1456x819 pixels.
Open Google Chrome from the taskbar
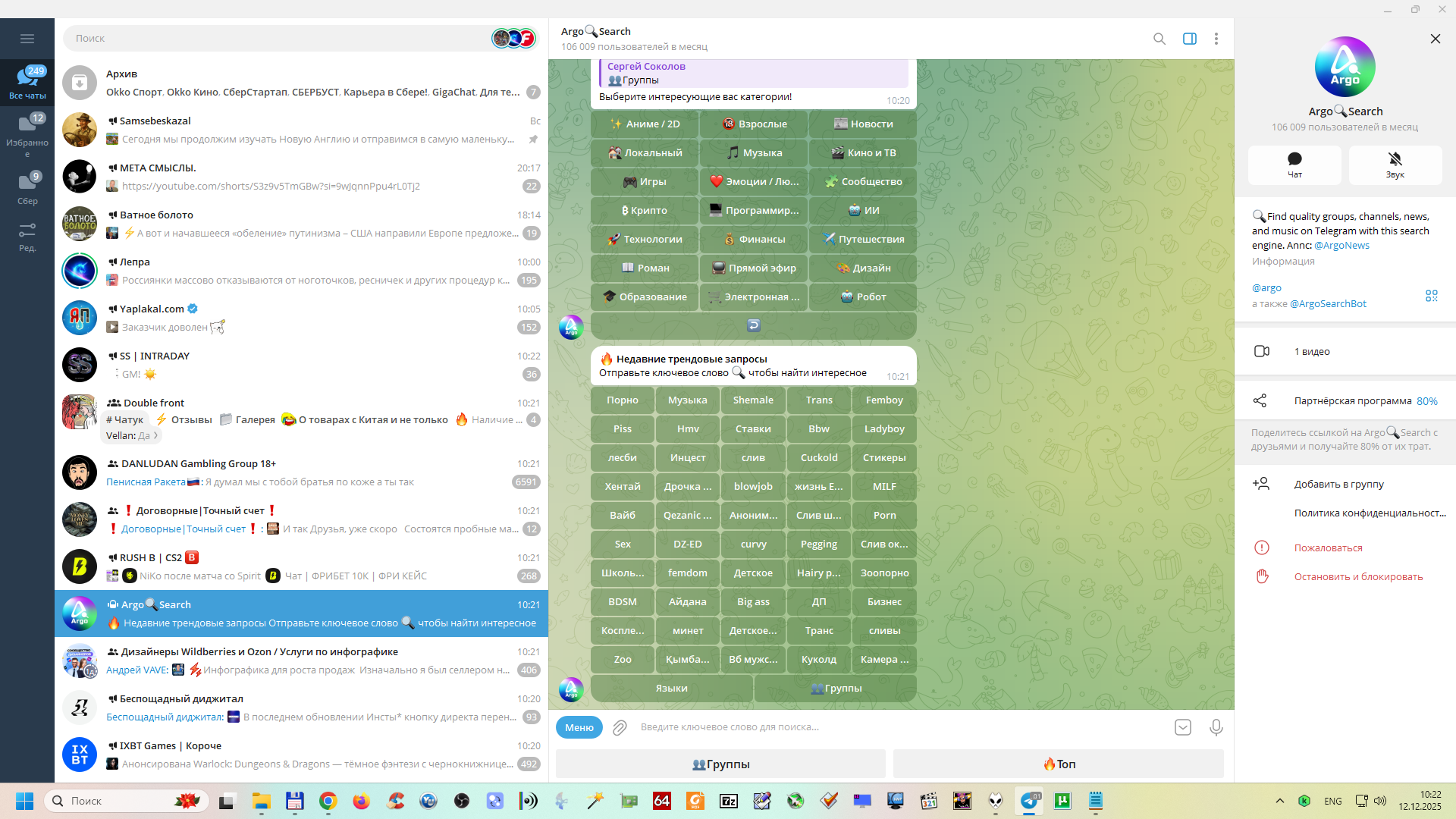tap(328, 801)
